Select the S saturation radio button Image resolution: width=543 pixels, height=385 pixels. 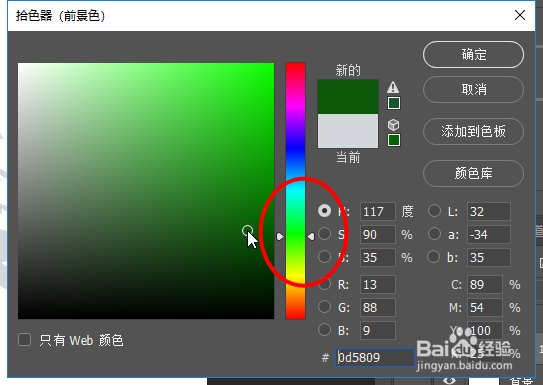pos(324,234)
